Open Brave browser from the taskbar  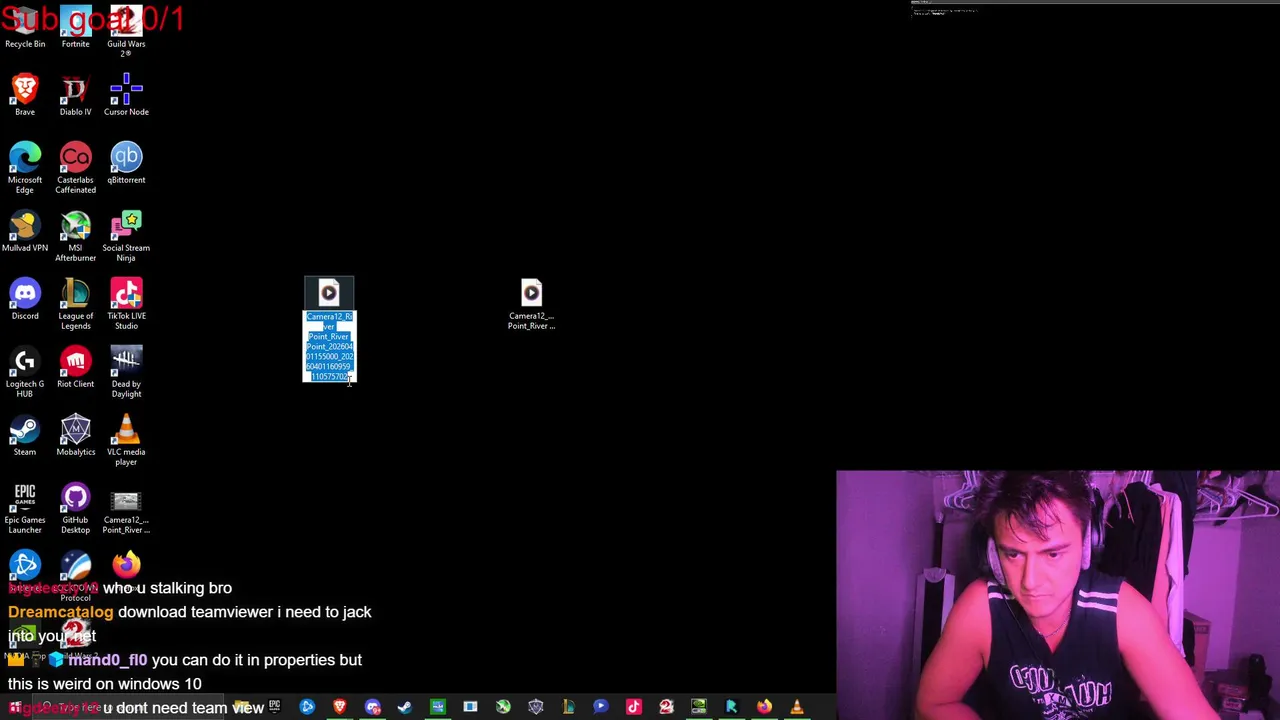(340, 707)
